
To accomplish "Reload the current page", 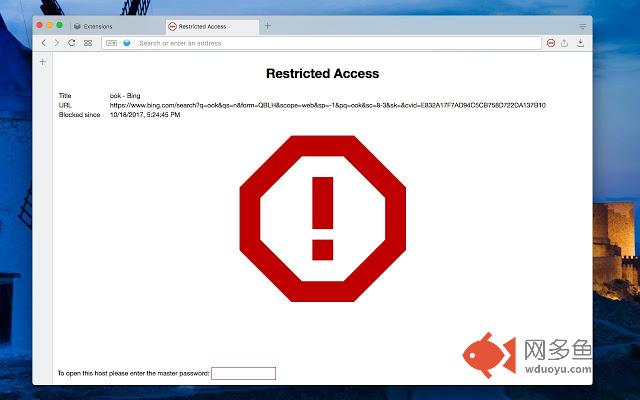I will [72, 43].
